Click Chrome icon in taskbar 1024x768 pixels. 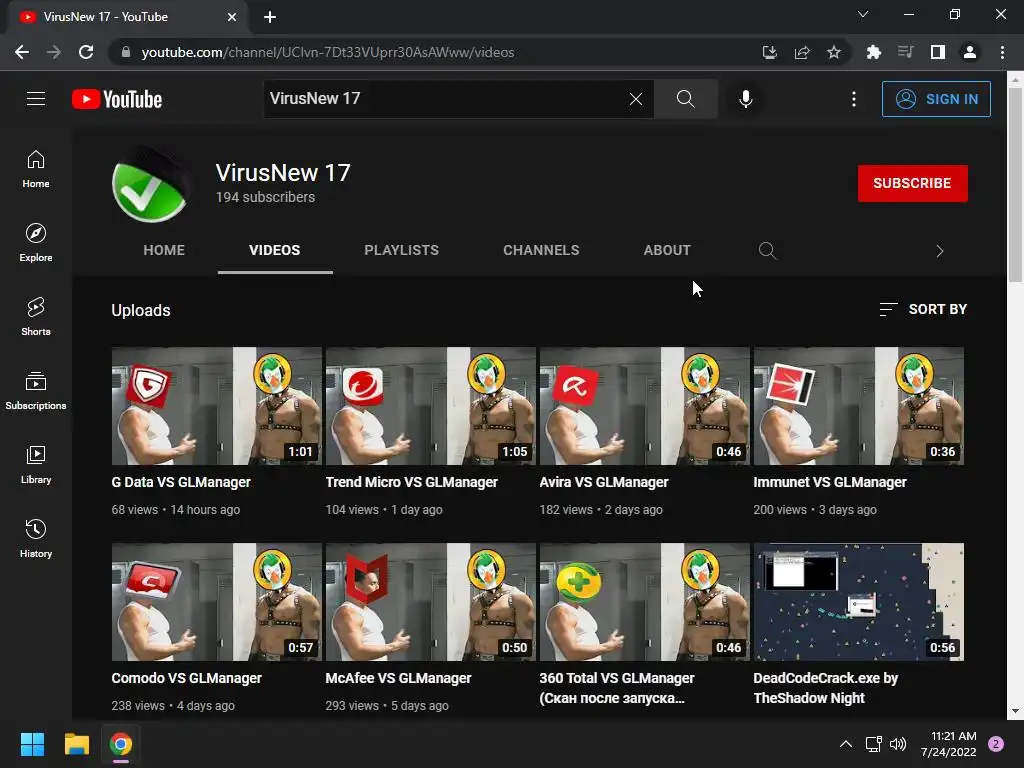click(x=121, y=744)
